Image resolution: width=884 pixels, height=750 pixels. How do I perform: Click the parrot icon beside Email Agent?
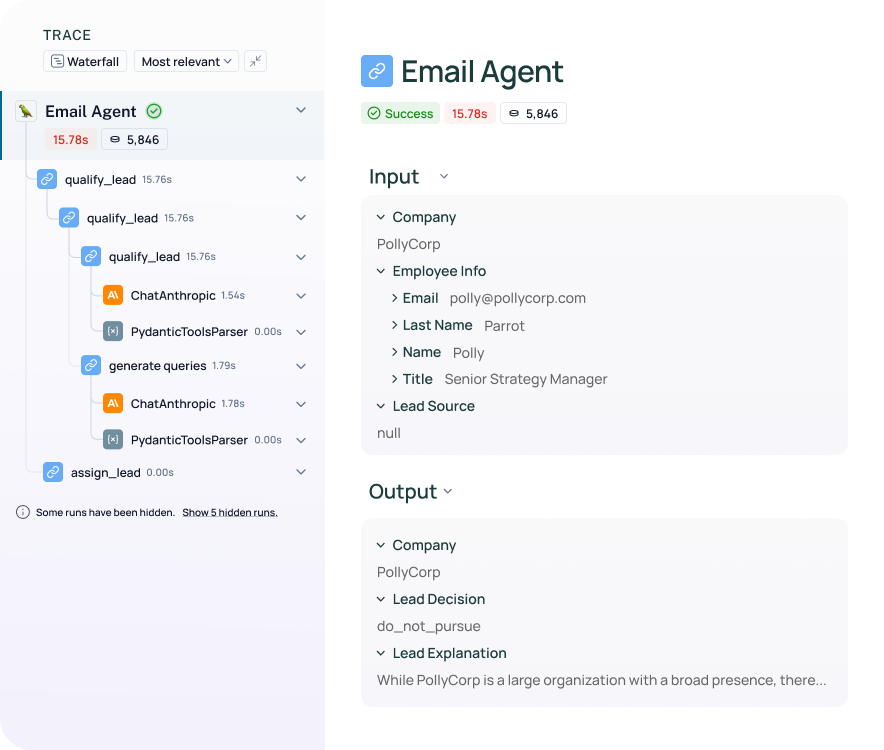[24, 110]
